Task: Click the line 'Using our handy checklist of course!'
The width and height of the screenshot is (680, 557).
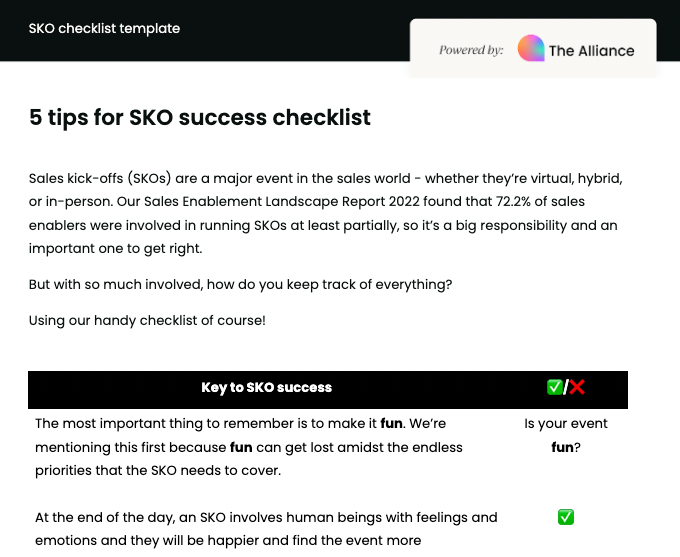Action: pyautogui.click(x=147, y=320)
